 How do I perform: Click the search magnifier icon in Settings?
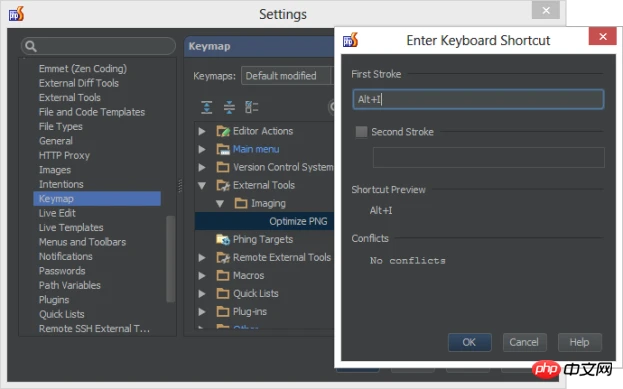coord(31,46)
